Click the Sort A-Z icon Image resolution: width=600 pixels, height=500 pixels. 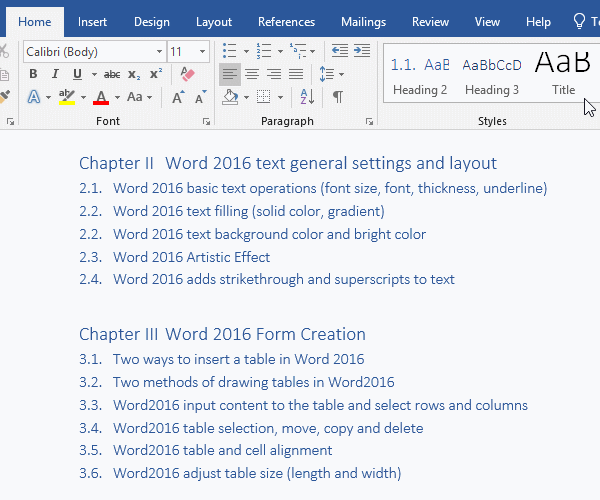click(x=307, y=97)
